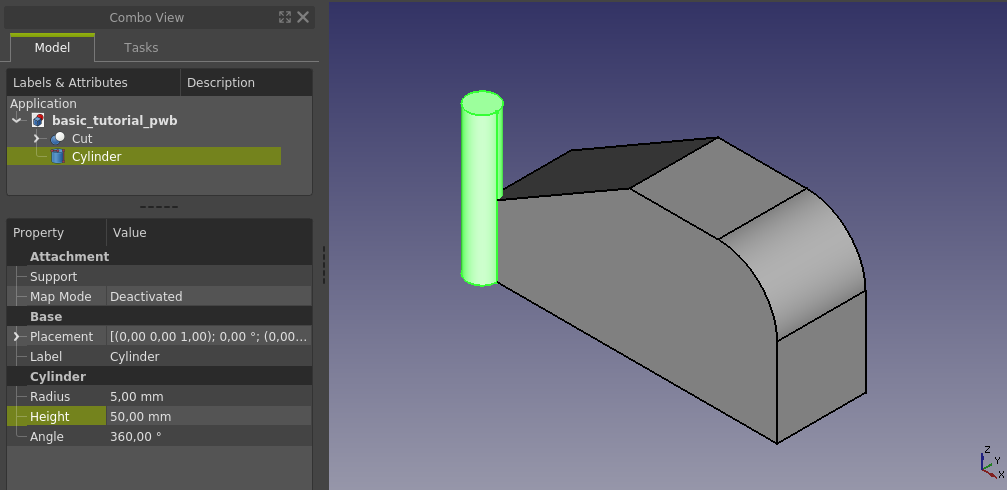The image size is (1007, 490).
Task: Click the XYZ axis cross indicator
Action: (992, 462)
